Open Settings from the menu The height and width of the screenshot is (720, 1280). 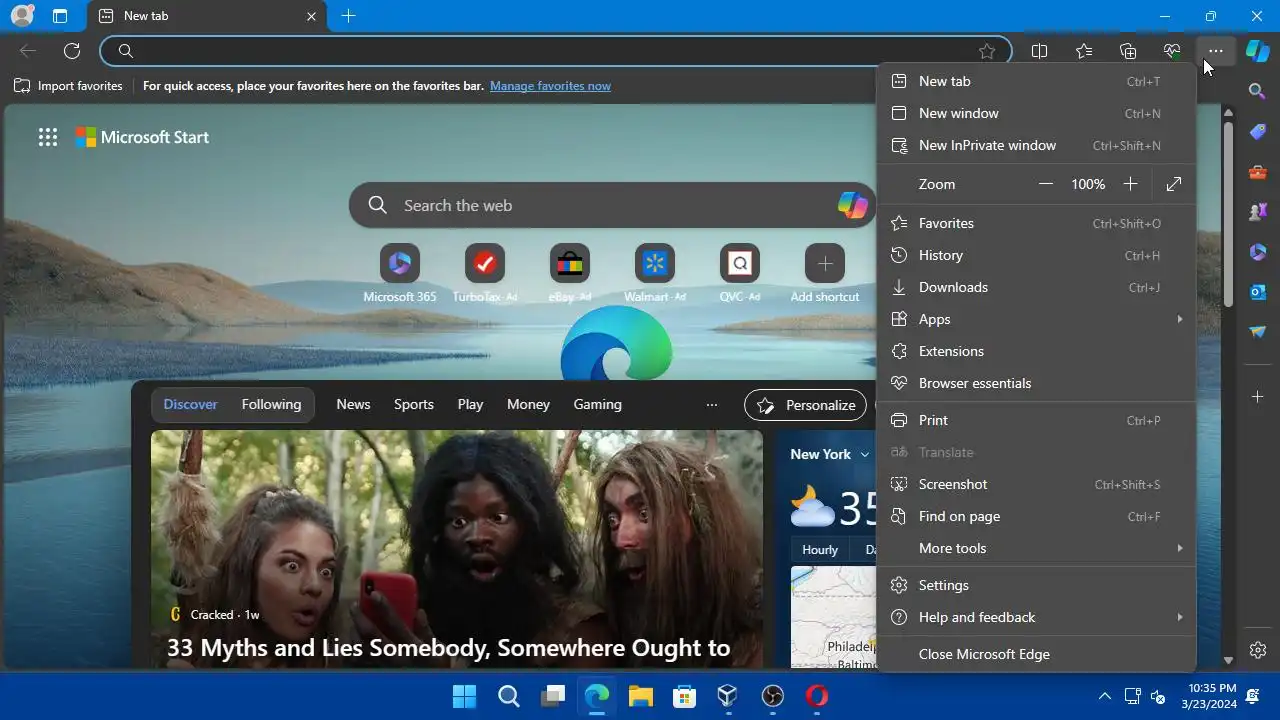point(1036,585)
